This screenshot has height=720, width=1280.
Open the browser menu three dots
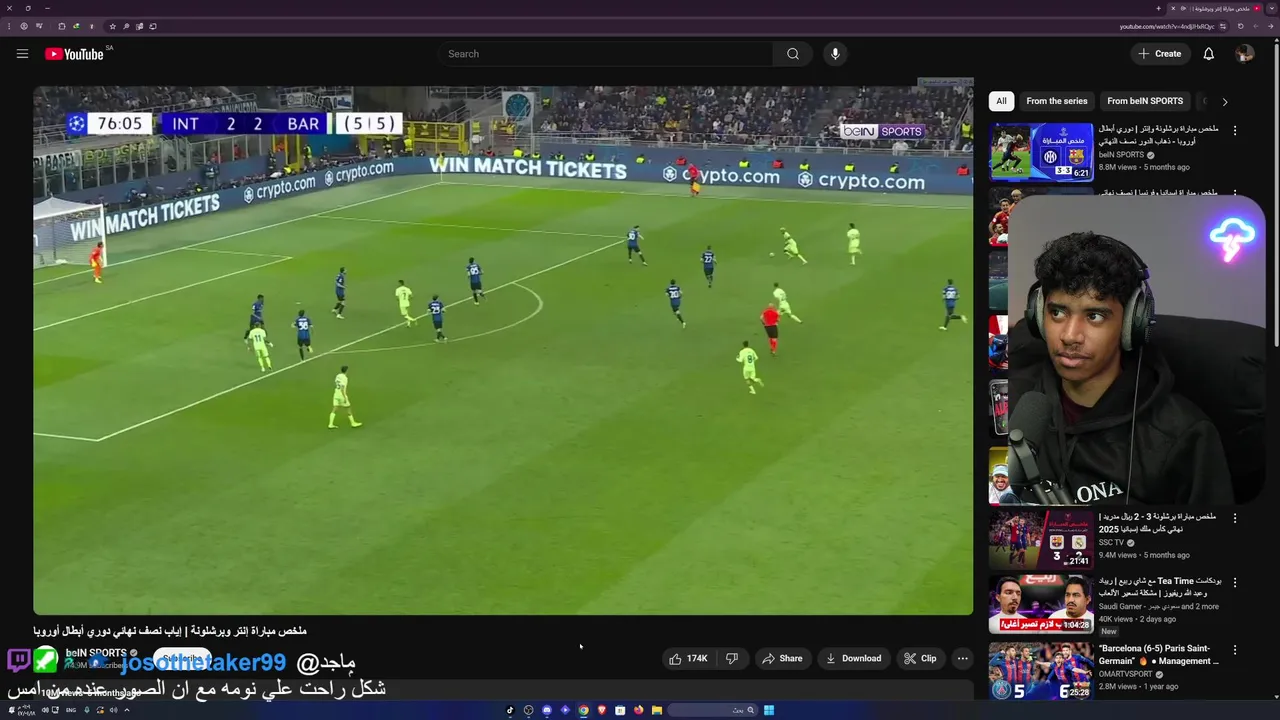[9, 26]
